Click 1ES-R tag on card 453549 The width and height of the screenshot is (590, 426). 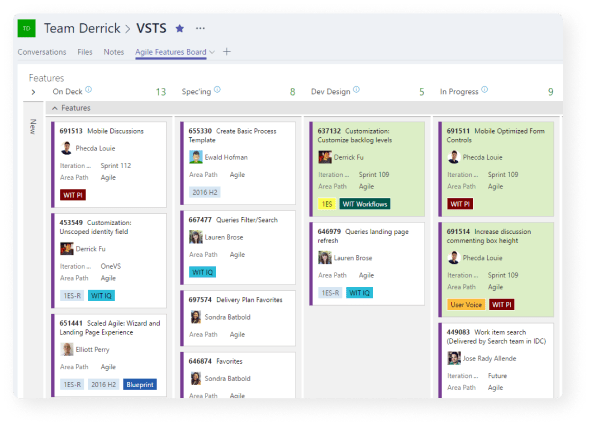[72, 296]
